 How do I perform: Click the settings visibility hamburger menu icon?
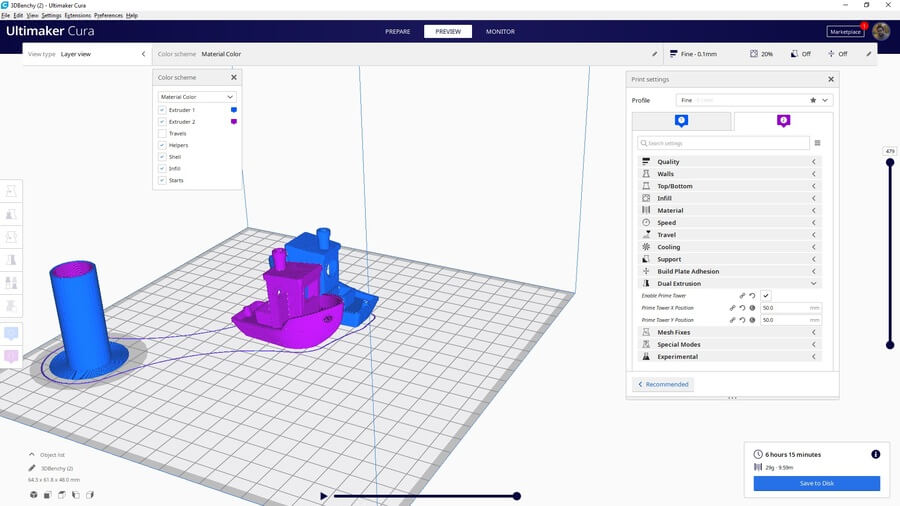[817, 143]
